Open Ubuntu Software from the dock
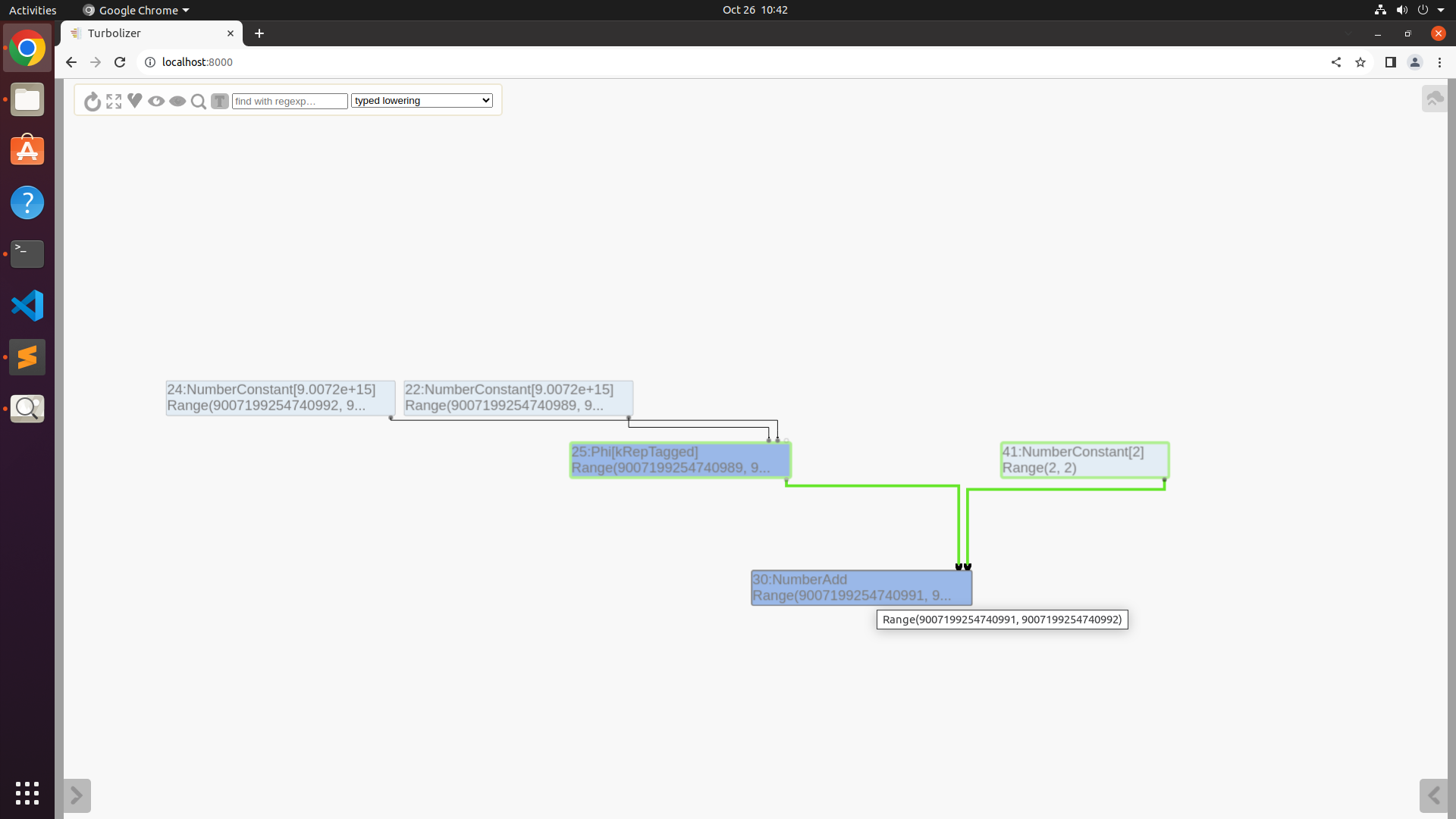 tap(27, 151)
